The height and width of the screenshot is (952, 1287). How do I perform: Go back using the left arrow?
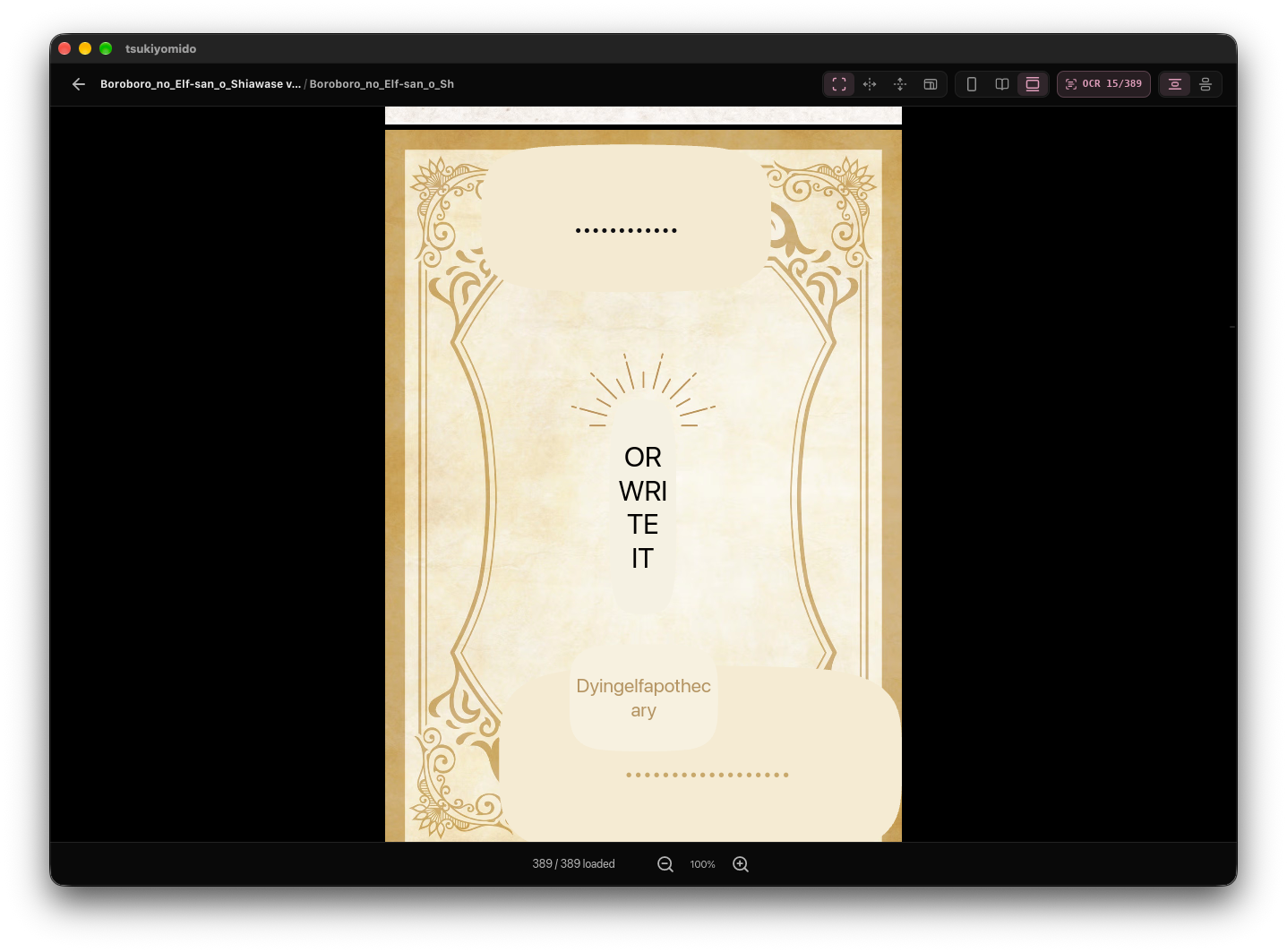(x=79, y=84)
